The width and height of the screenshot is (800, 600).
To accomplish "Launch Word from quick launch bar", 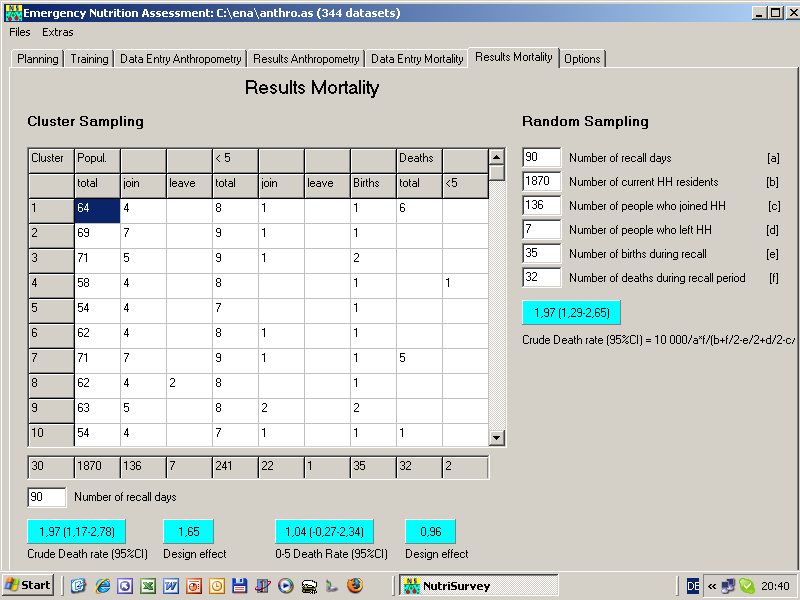I will 170,586.
